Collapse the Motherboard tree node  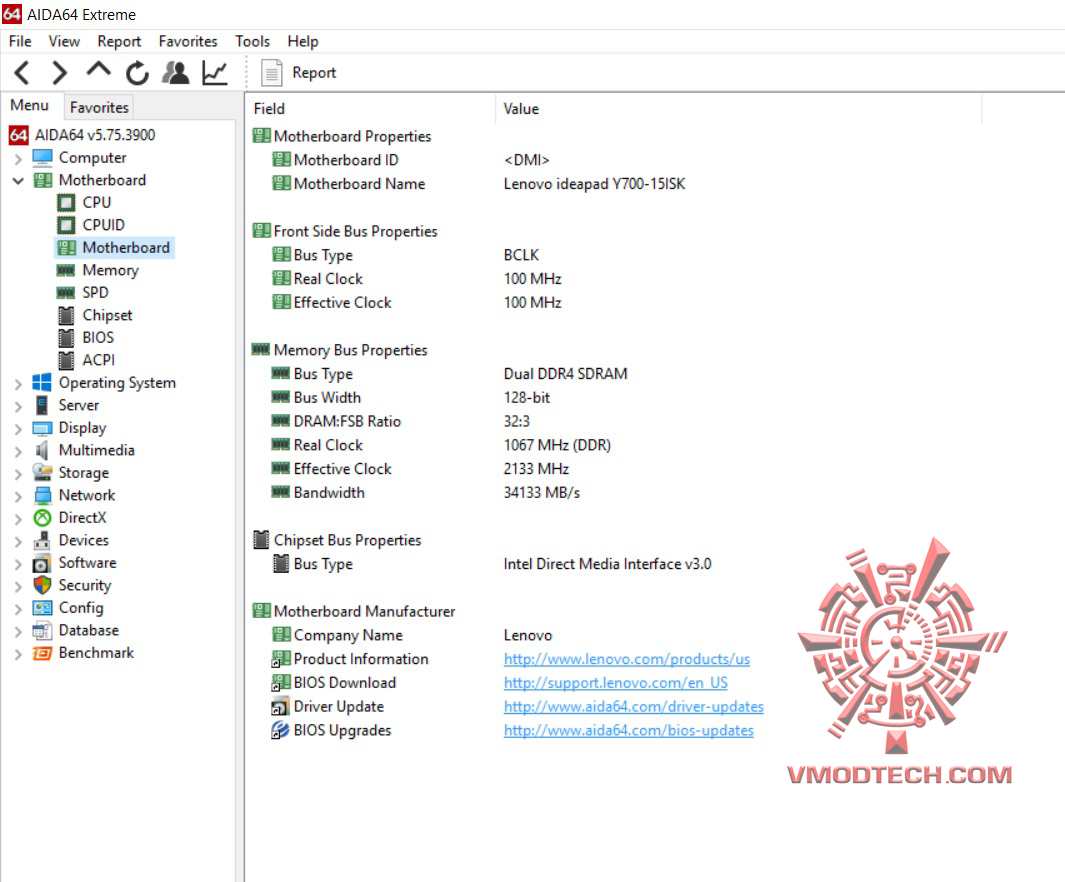pyautogui.click(x=17, y=180)
